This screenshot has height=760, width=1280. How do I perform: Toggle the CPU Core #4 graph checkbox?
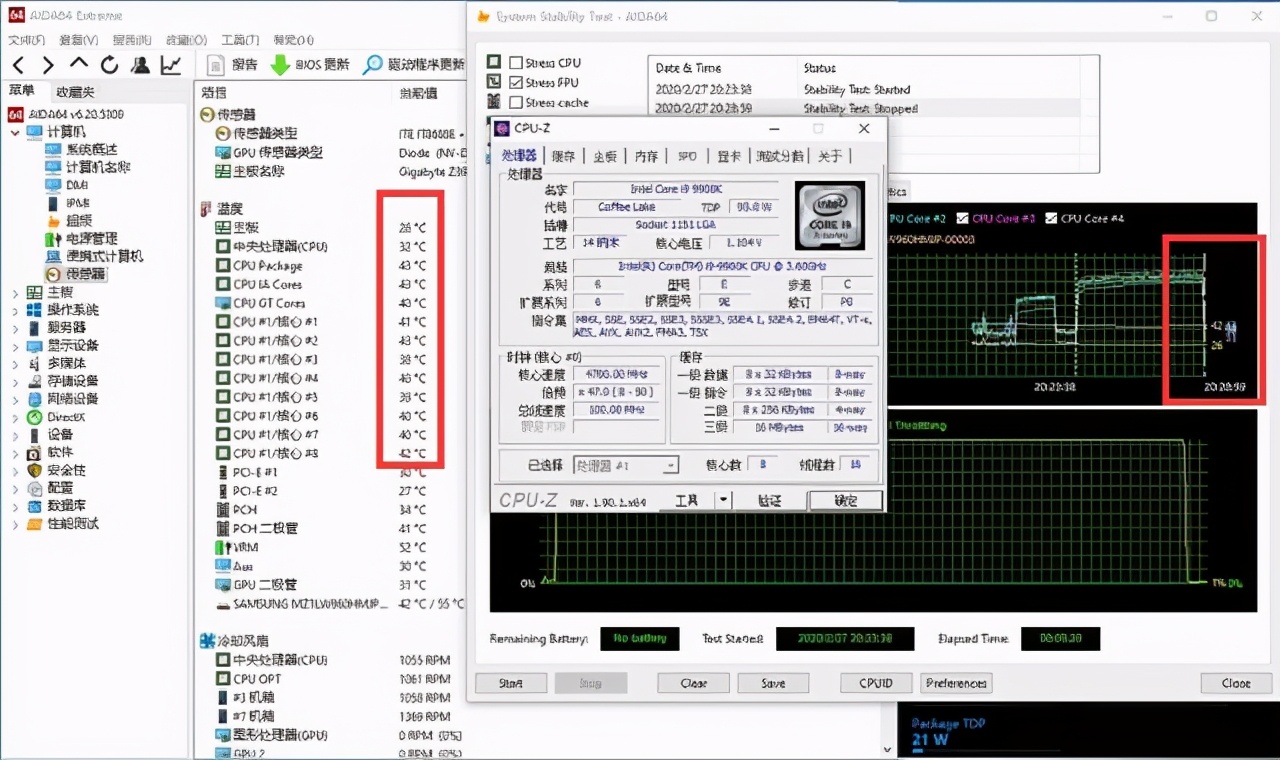1051,218
